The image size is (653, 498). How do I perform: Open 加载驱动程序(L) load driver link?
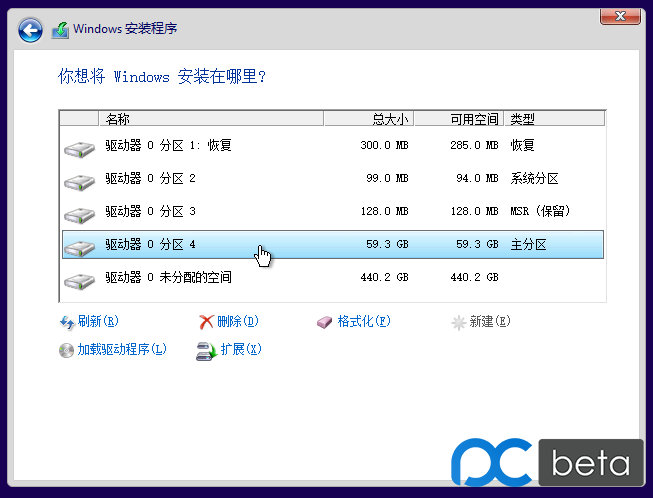122,350
